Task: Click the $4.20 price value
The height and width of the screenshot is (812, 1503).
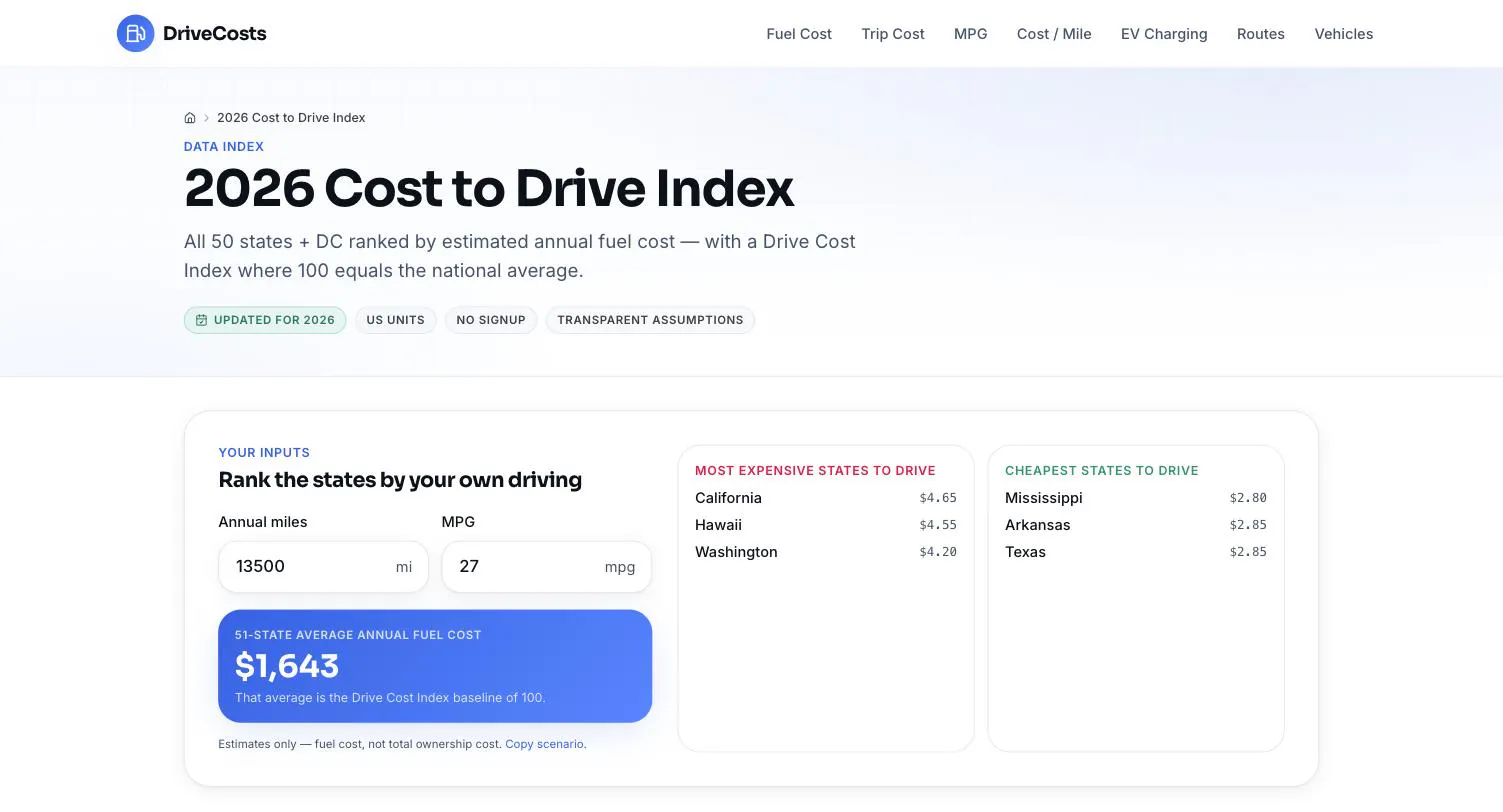Action: click(938, 552)
